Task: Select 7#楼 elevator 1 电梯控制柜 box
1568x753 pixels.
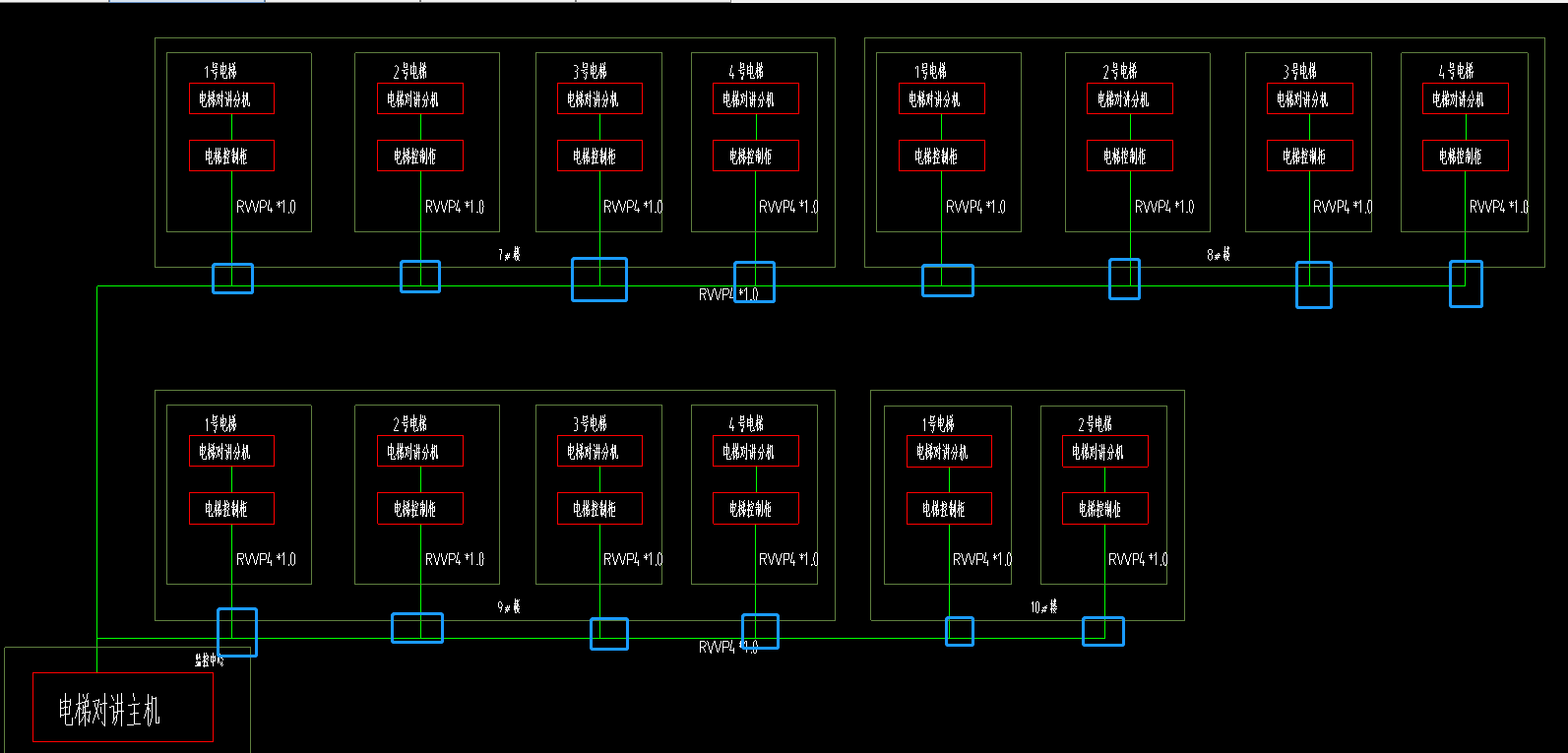Action: point(231,156)
